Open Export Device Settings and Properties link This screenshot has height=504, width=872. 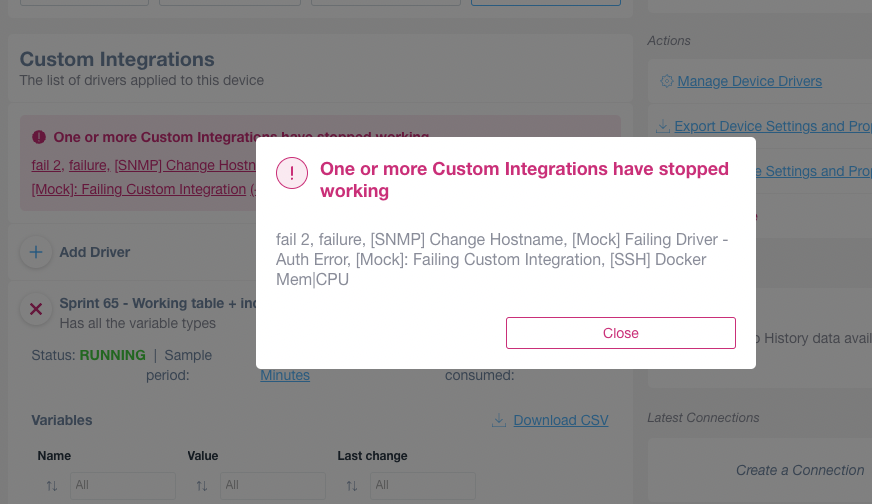773,126
